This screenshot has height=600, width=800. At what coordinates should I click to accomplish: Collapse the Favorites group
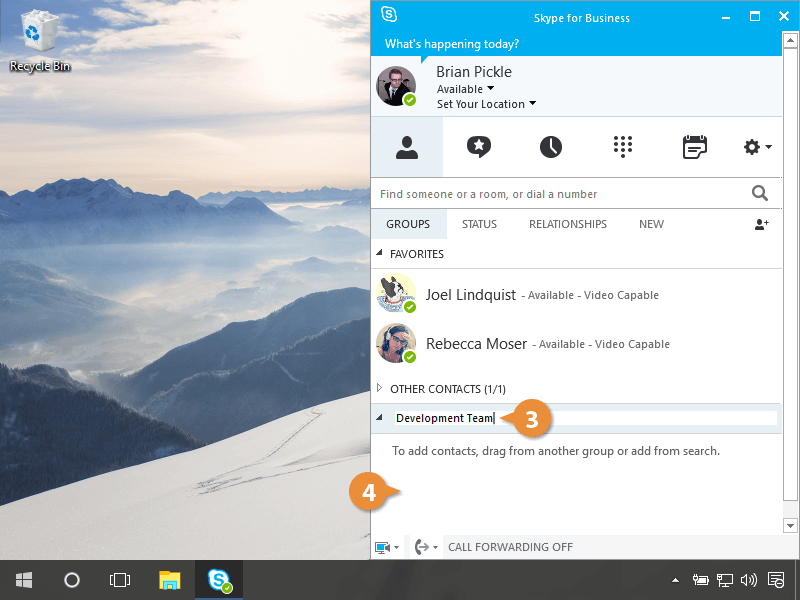[379, 254]
